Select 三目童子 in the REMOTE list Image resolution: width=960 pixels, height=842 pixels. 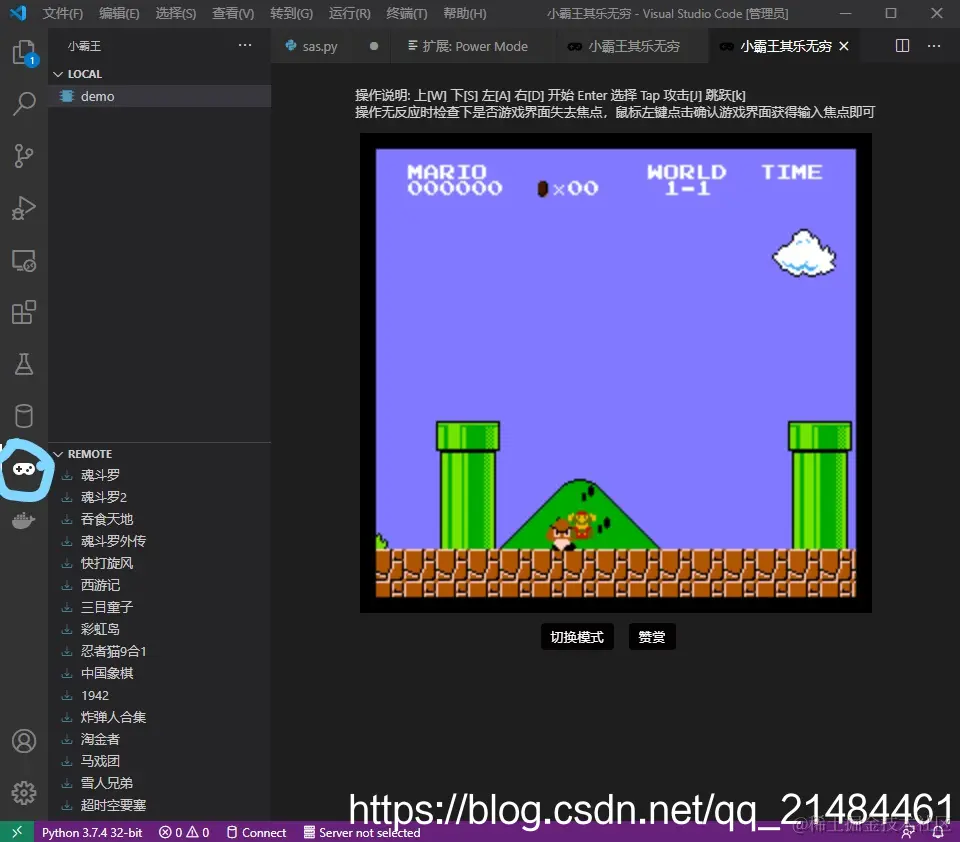click(160, 607)
